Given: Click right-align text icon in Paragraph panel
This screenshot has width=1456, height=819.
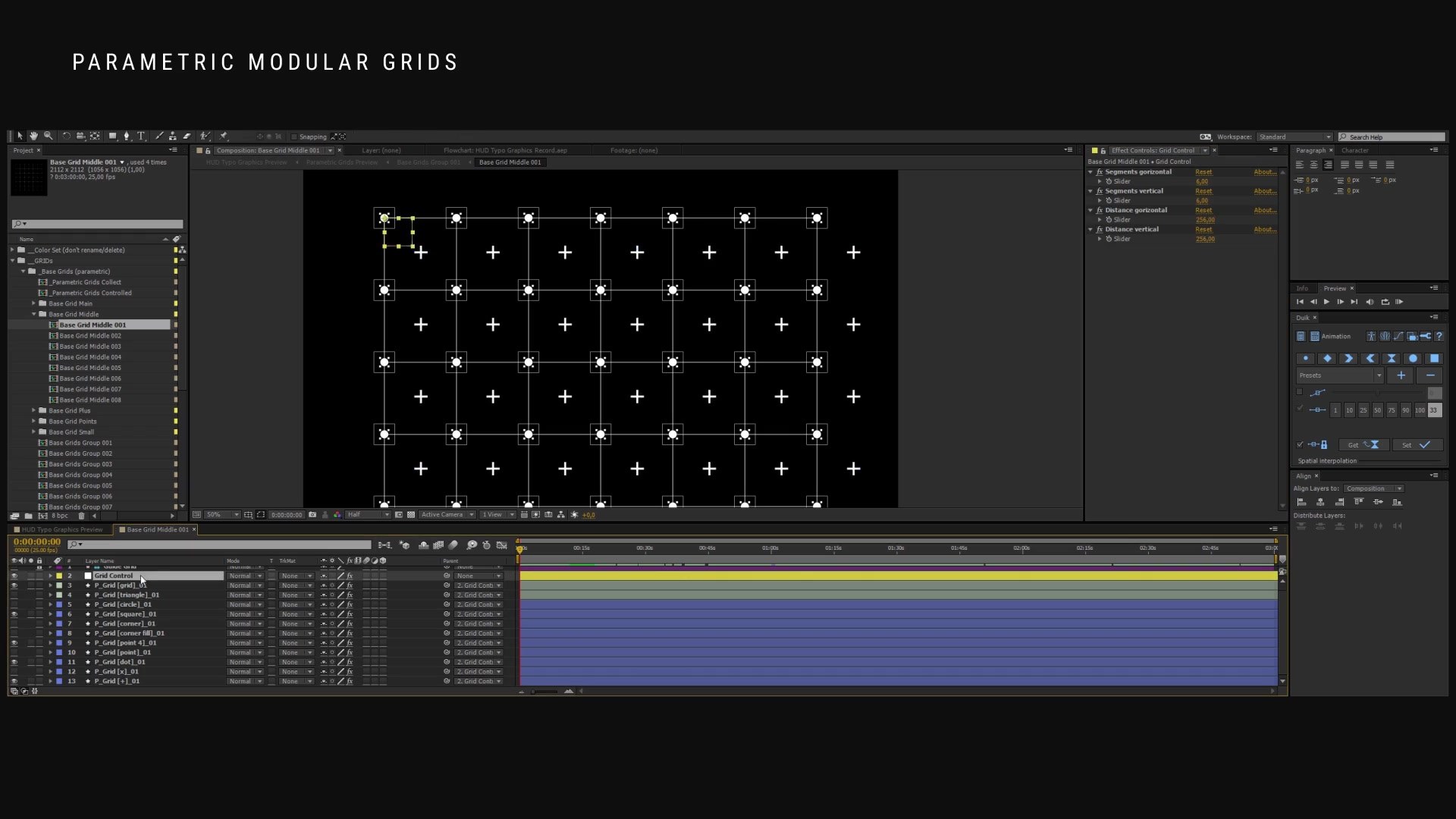Looking at the screenshot, I should (x=1328, y=165).
